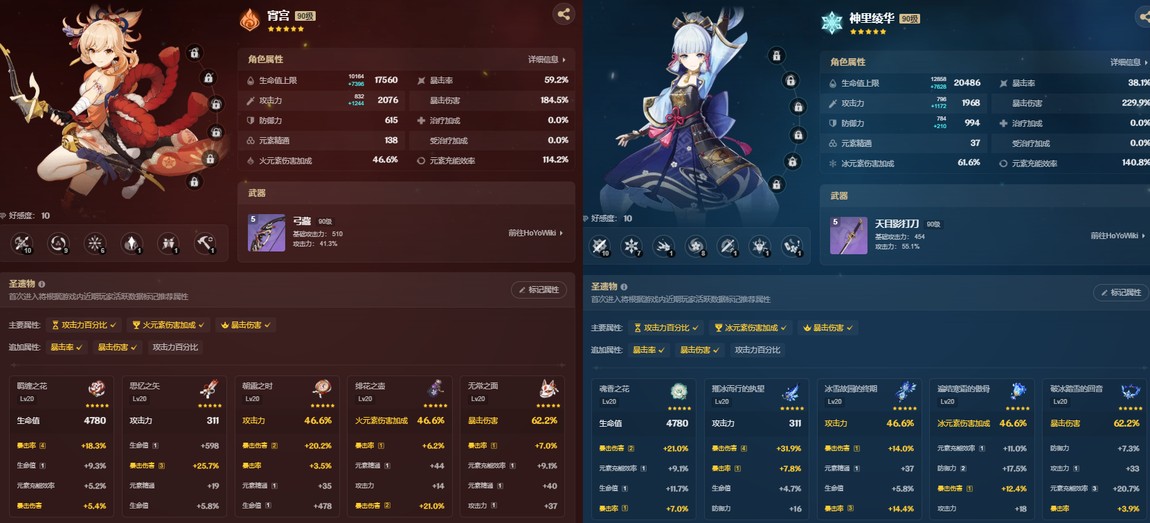Select Ayaka's second talent snowflake icon

[631, 246]
